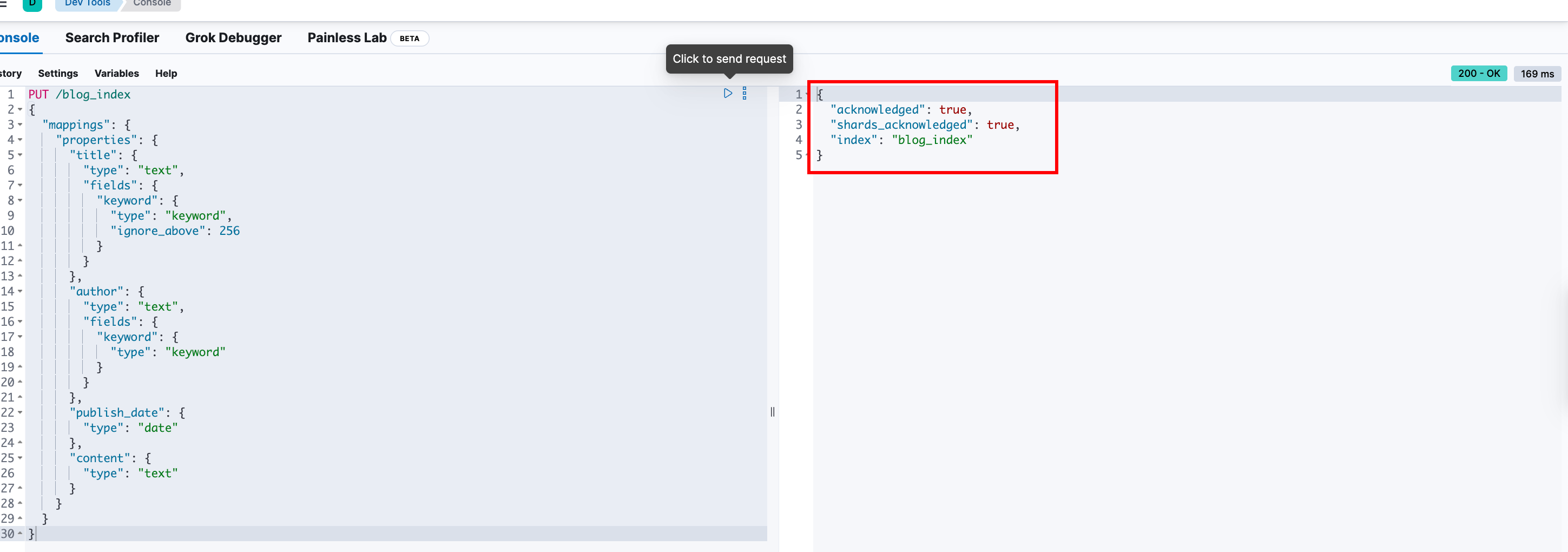
Task: Collapse the response fold arrow on line 1
Action: [x=807, y=94]
